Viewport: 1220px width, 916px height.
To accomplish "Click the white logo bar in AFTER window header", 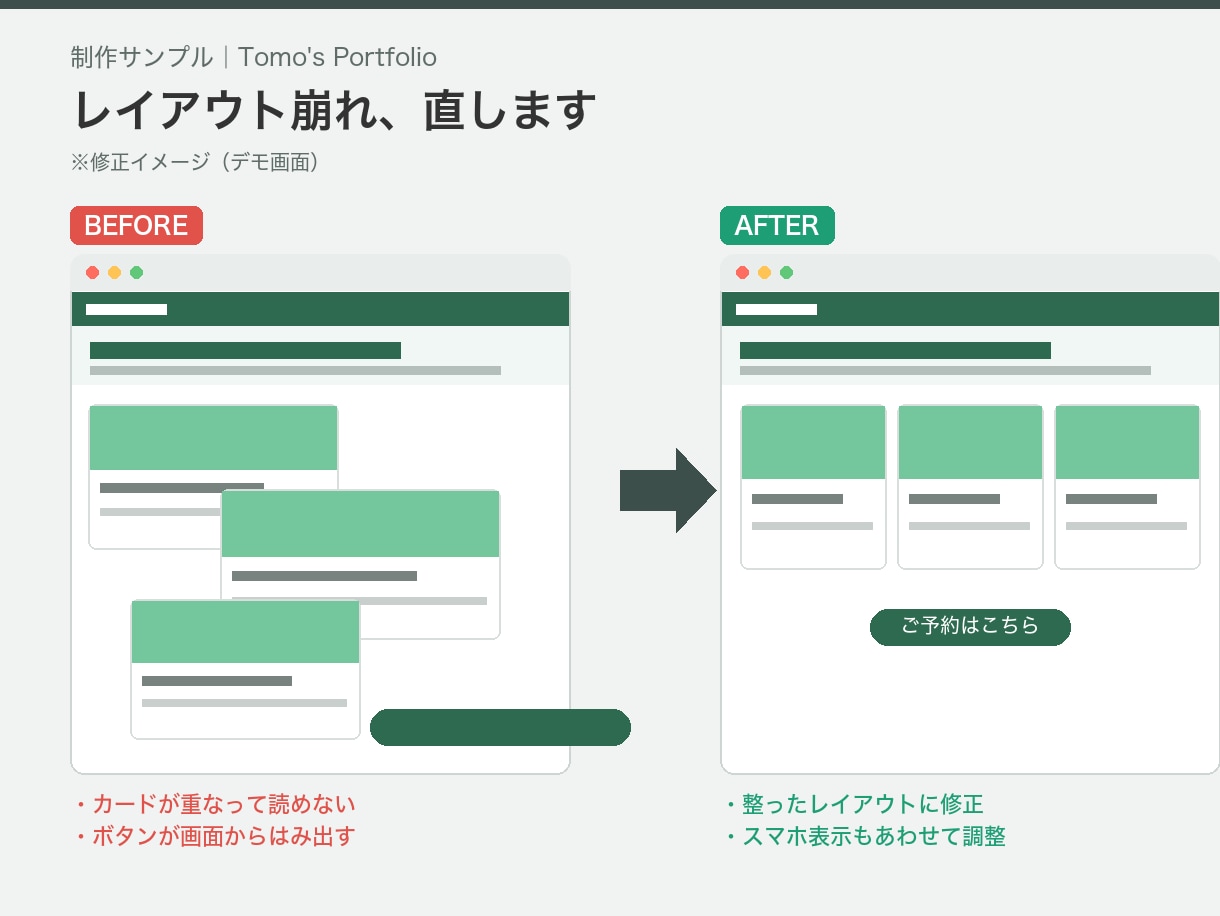I will point(777,309).
